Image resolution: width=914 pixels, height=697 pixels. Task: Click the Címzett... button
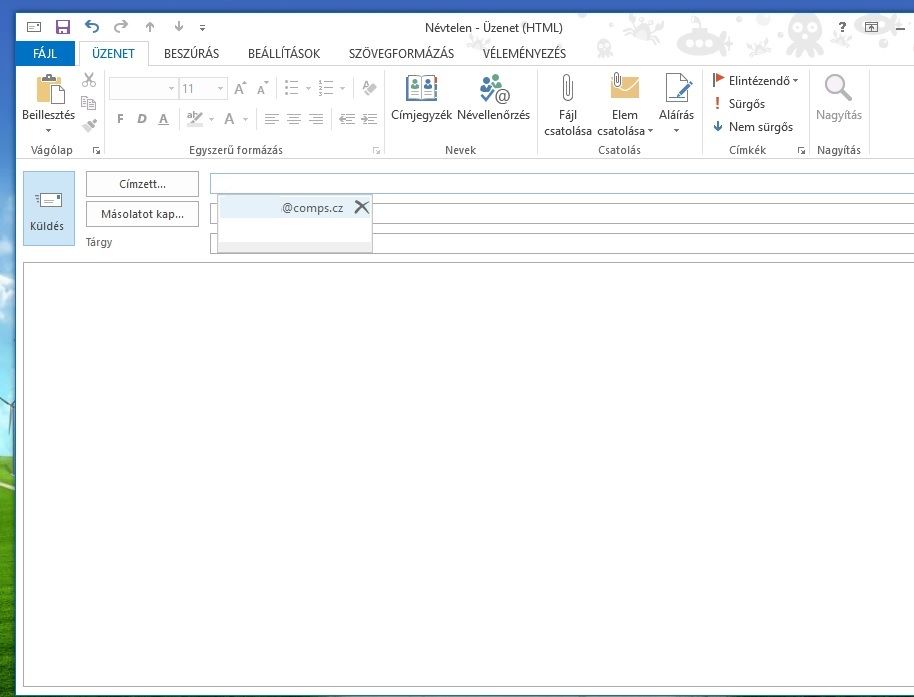(142, 184)
